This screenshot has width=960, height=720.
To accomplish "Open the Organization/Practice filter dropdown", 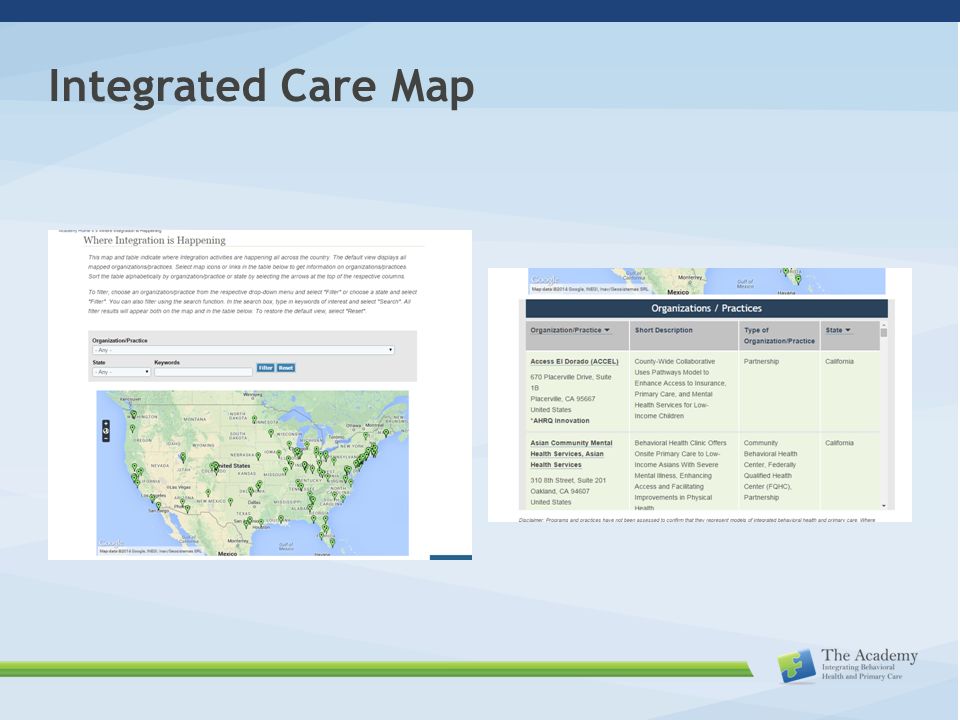I will tap(243, 350).
